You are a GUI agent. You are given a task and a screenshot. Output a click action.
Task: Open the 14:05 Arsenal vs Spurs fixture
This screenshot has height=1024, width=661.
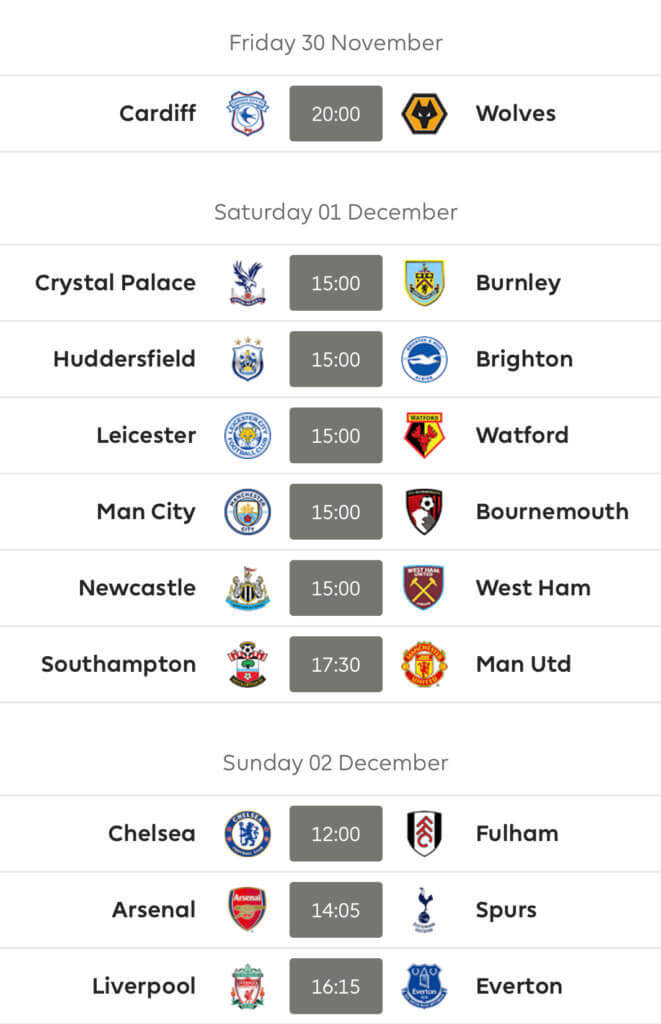tap(336, 910)
